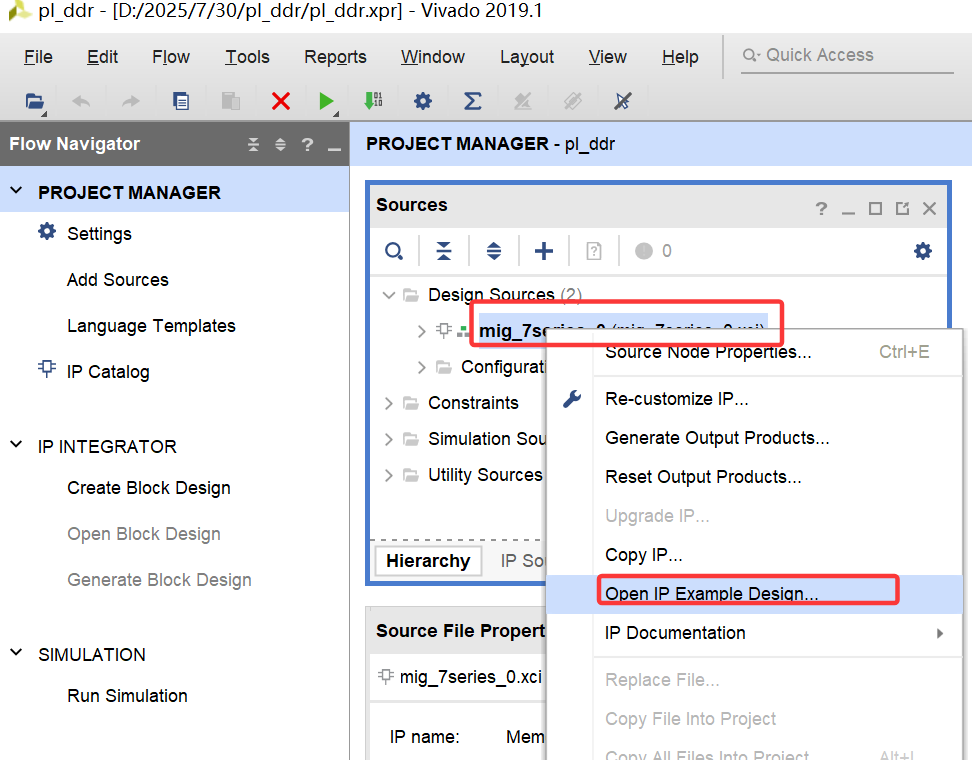Click Collapse All in Sources toolbar
This screenshot has height=760, width=972.
(444, 251)
